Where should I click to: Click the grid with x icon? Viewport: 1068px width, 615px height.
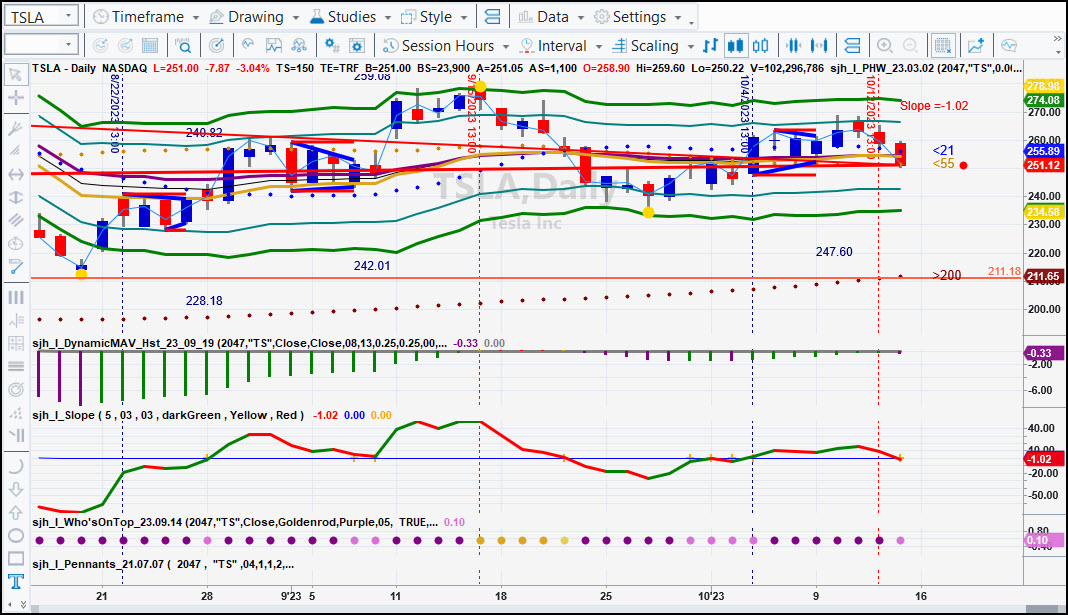(x=943, y=46)
